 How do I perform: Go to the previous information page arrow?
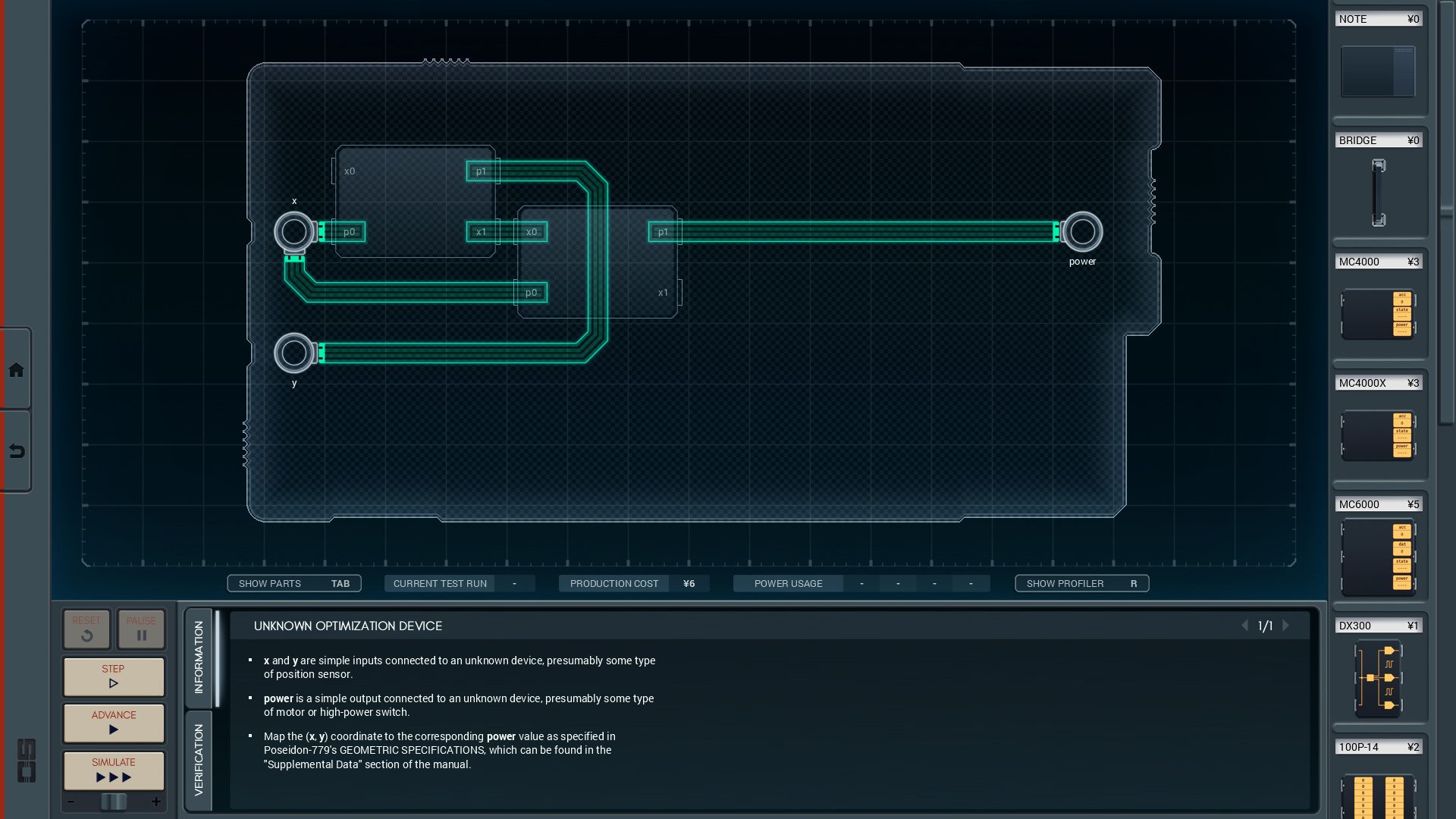click(1244, 626)
